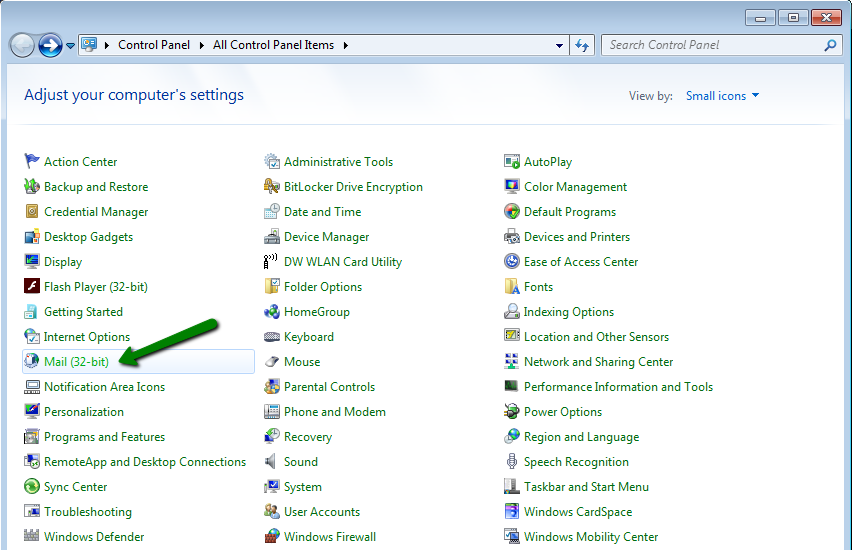Open the Windows CardSpace link
Viewport: 852px width, 550px height.
(x=578, y=511)
